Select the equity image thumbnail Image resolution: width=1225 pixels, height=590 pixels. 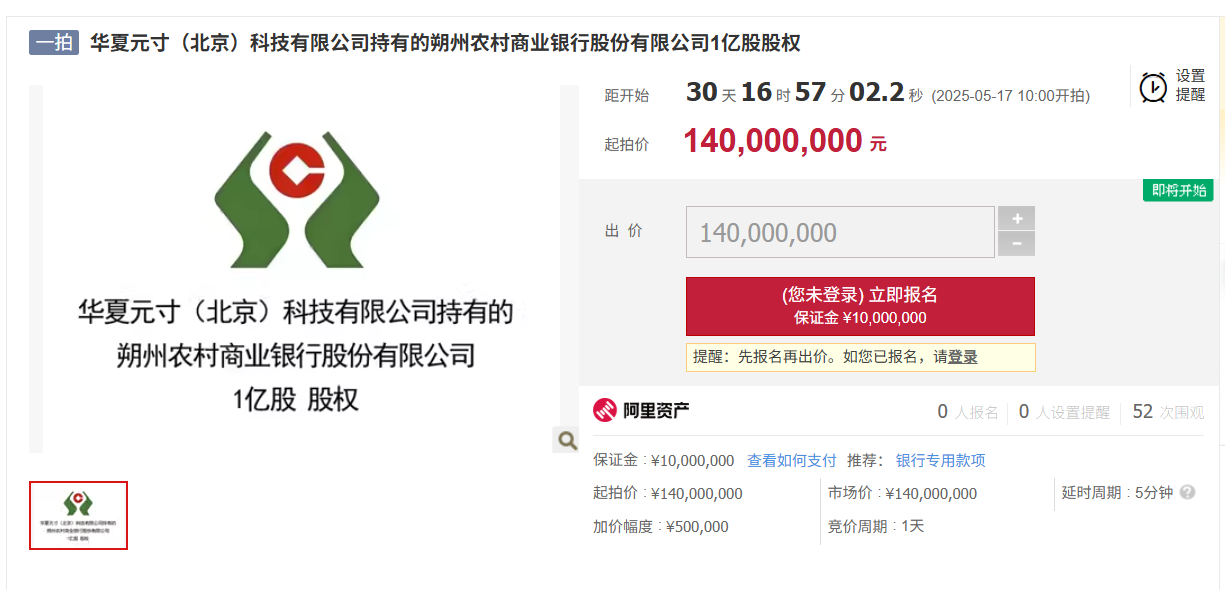pos(78,515)
